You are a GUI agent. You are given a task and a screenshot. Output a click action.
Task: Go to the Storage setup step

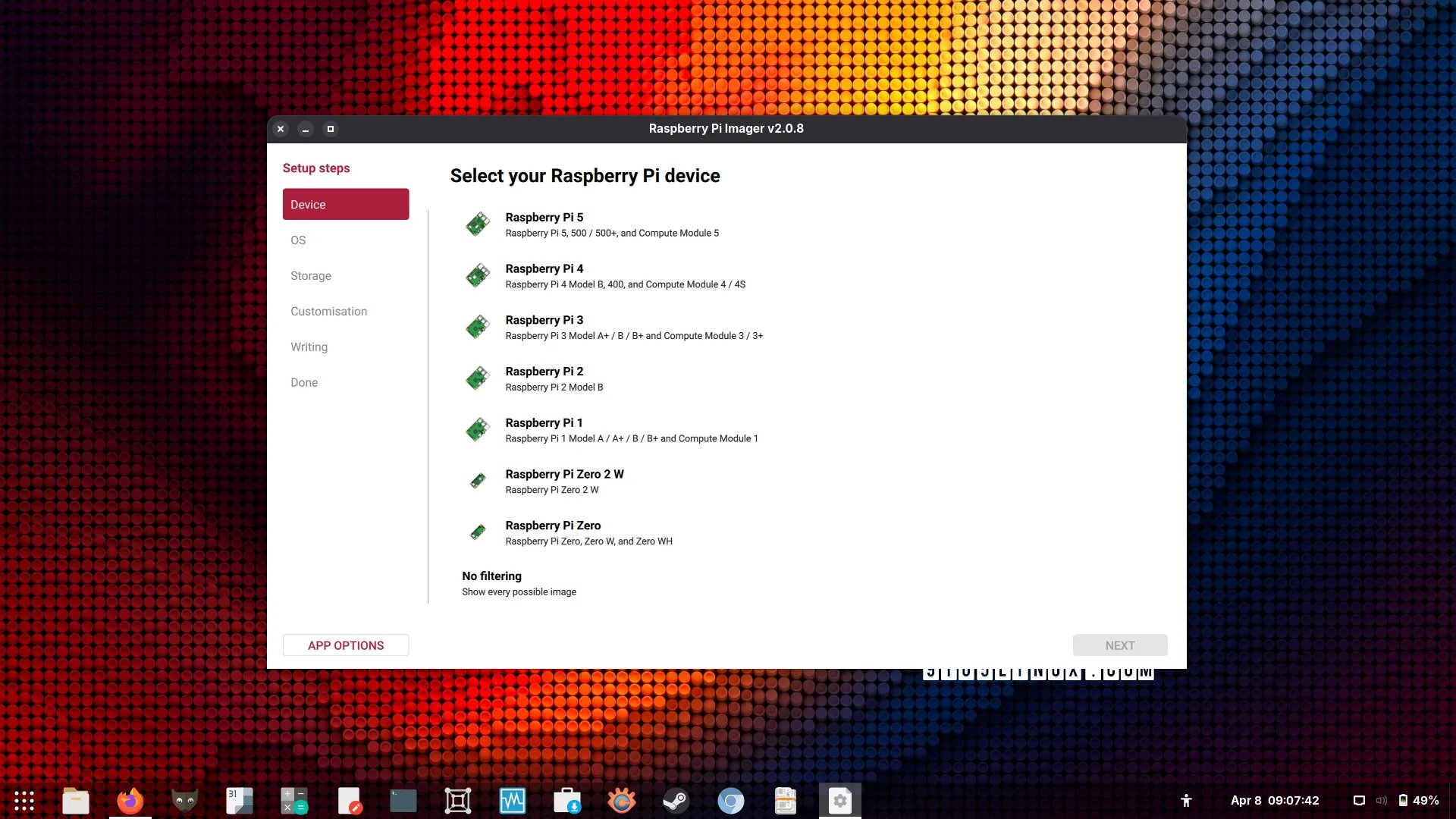pos(311,276)
